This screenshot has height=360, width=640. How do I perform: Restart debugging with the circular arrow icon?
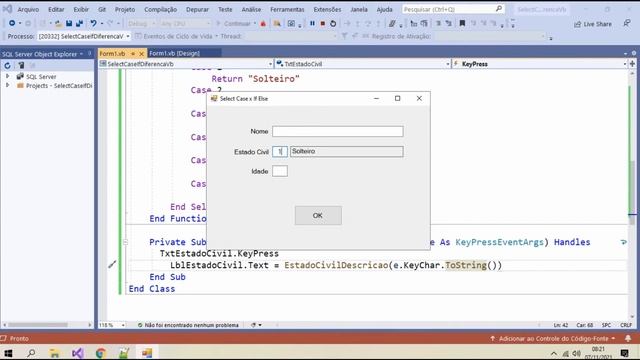click(333, 24)
